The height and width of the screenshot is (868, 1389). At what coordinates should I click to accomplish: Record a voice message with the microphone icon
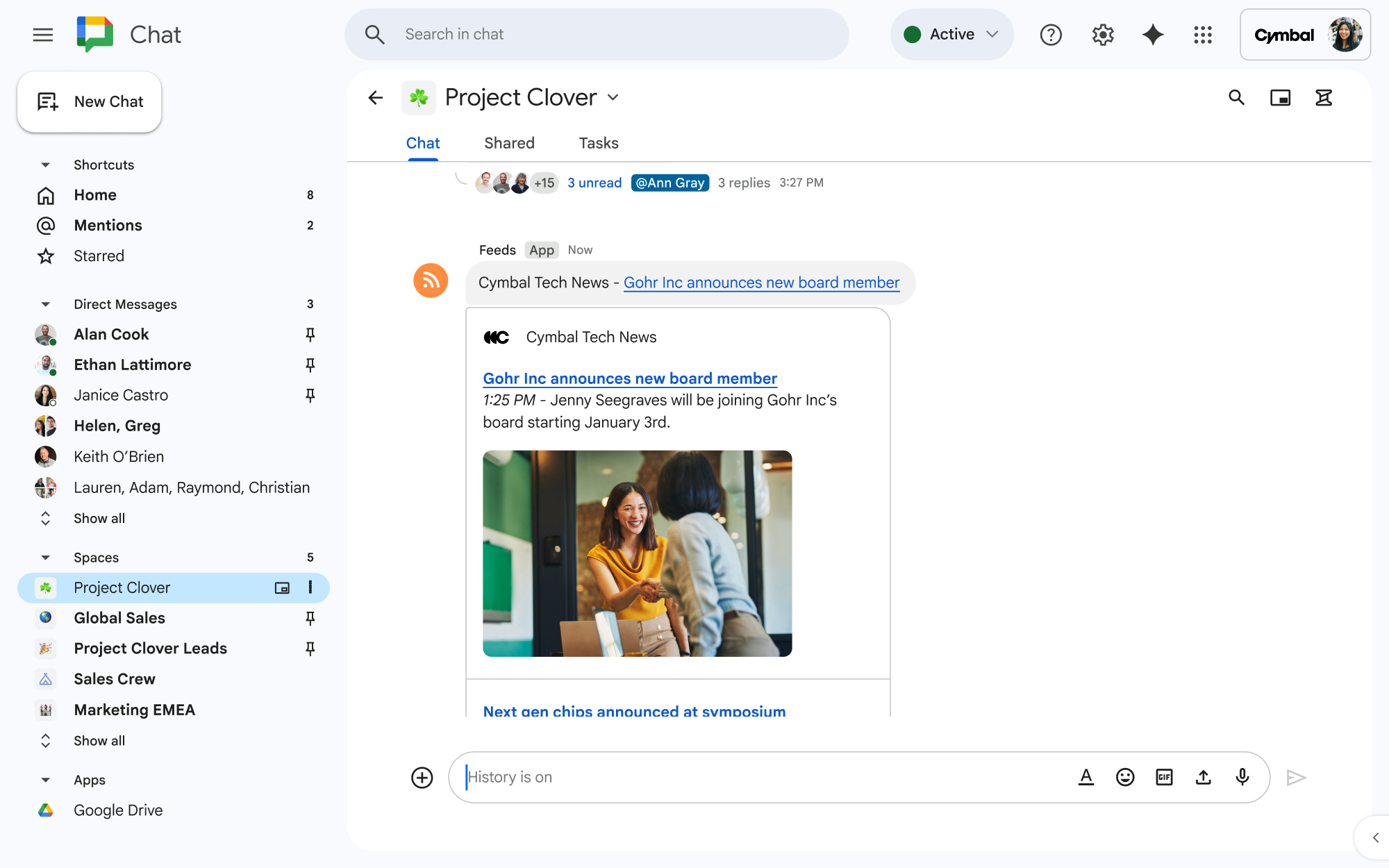(x=1242, y=777)
